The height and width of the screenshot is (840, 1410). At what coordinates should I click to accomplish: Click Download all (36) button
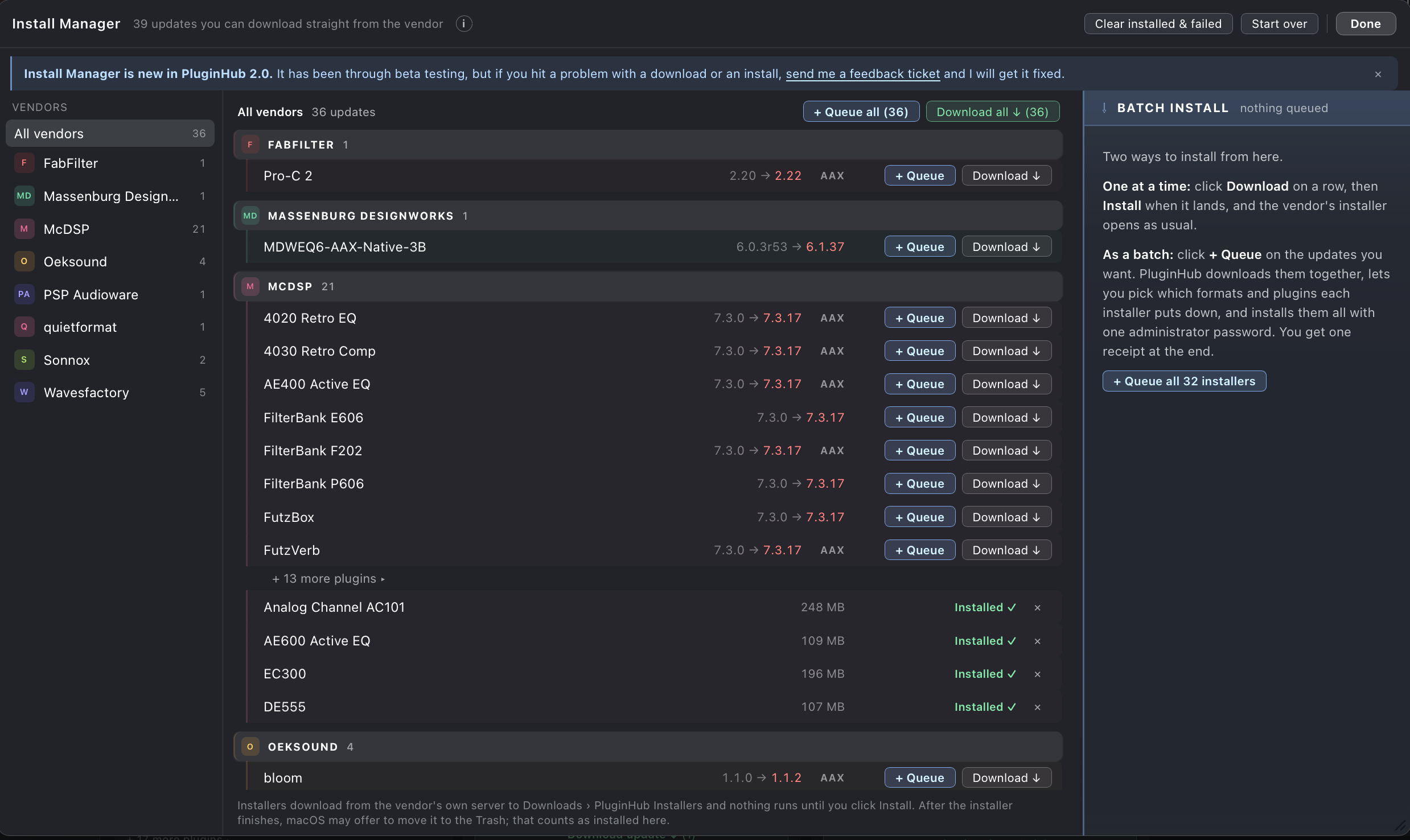[x=992, y=112]
